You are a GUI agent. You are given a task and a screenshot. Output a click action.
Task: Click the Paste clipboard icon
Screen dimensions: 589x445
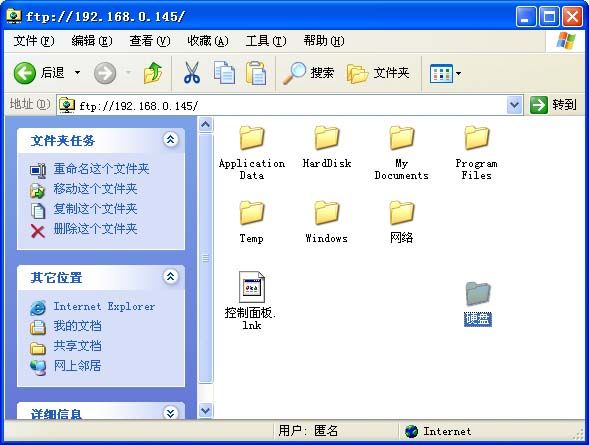(x=256, y=72)
